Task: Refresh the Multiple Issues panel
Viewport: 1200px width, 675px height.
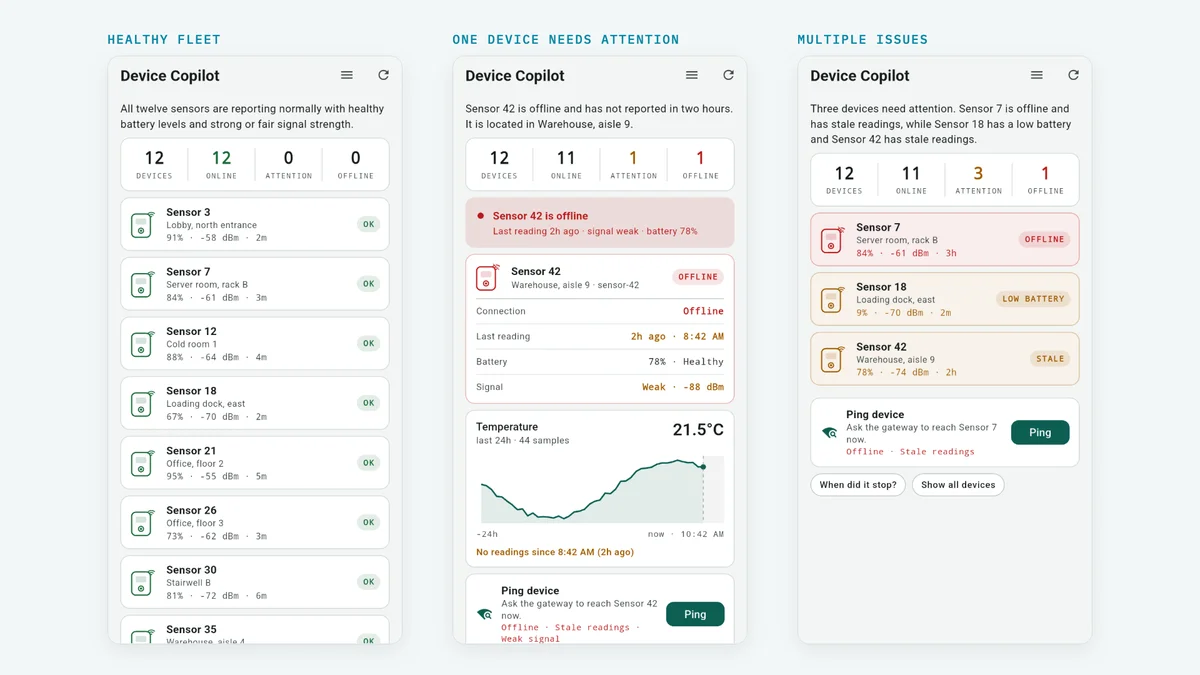Action: click(1073, 75)
